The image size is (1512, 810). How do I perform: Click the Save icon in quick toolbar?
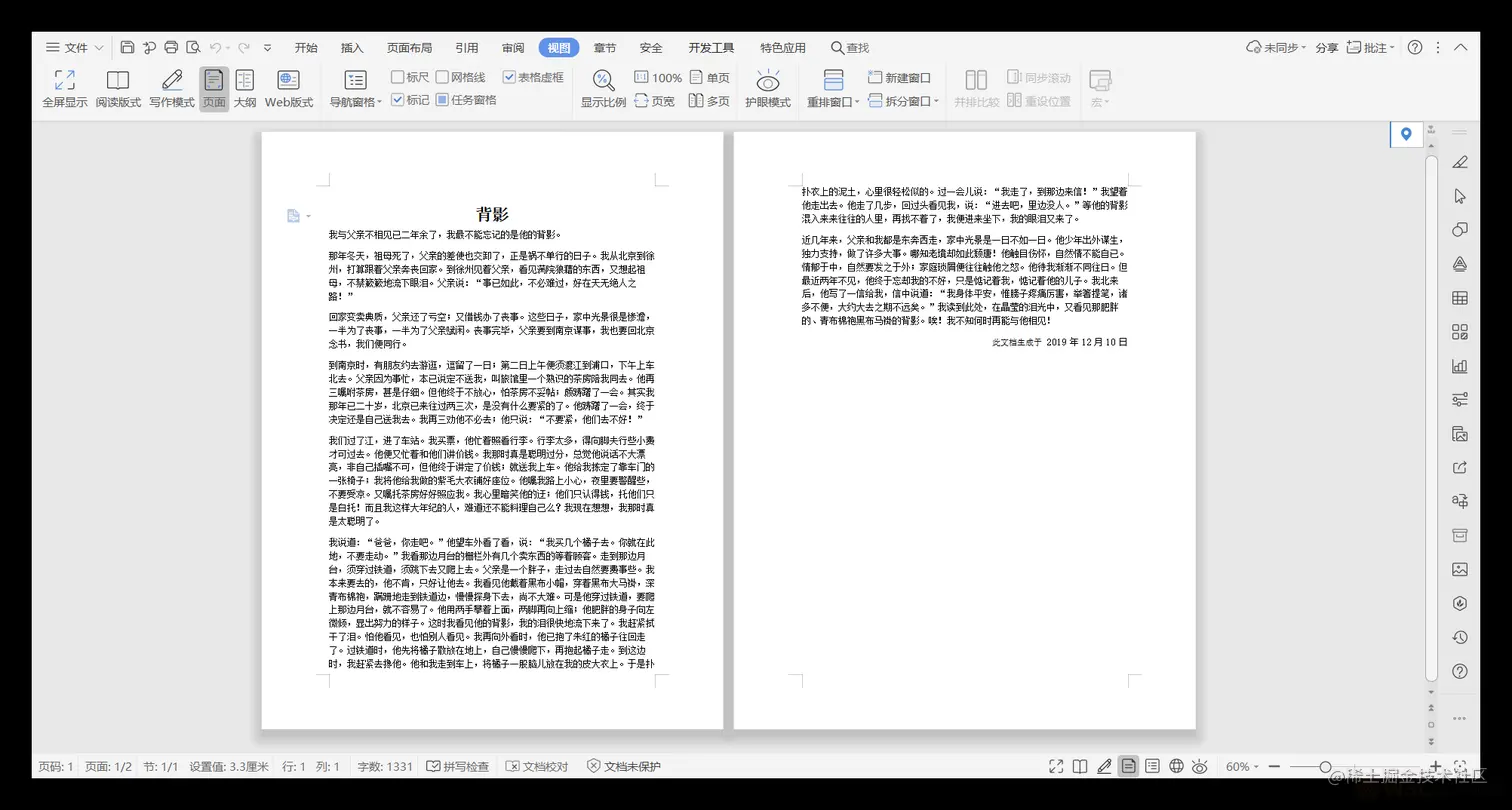coord(127,47)
